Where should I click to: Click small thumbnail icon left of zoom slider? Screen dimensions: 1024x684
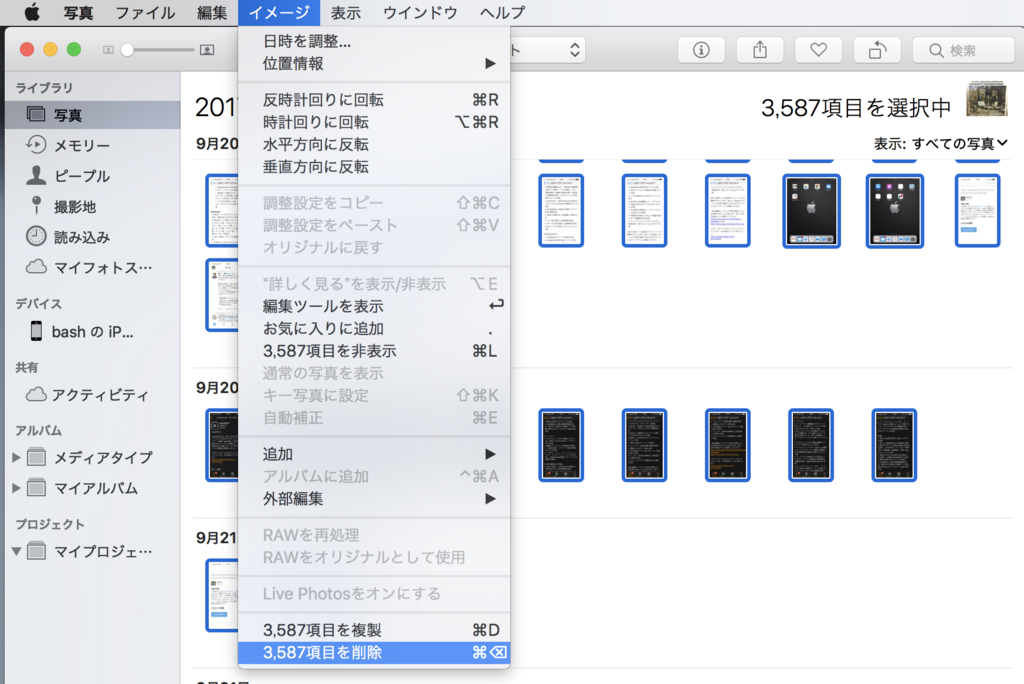(x=108, y=50)
